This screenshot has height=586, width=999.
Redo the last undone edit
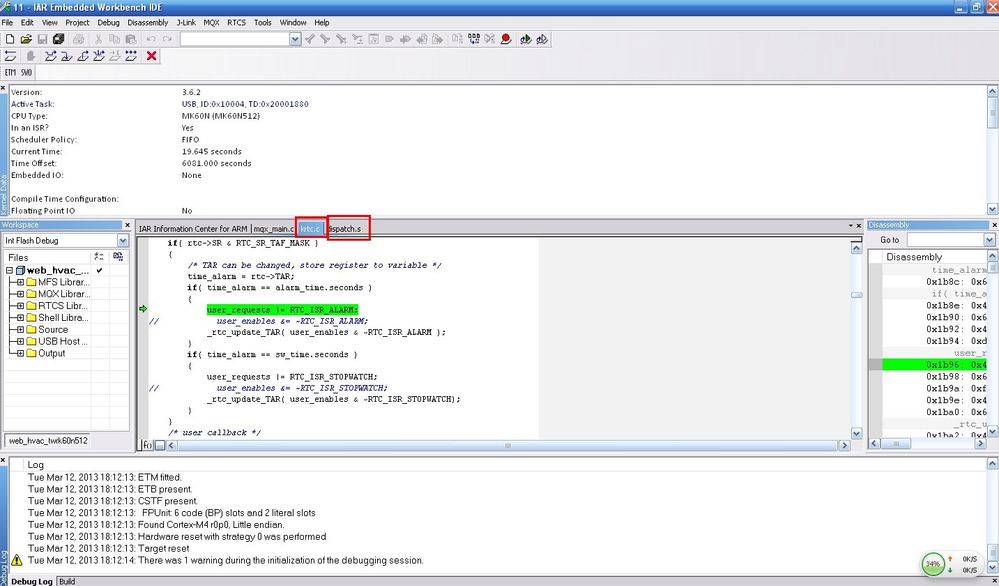coord(167,39)
